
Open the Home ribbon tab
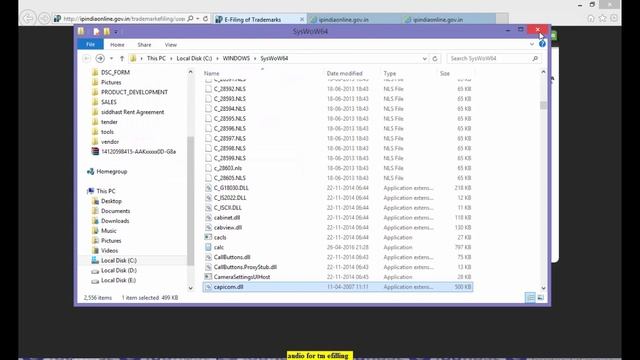point(117,45)
